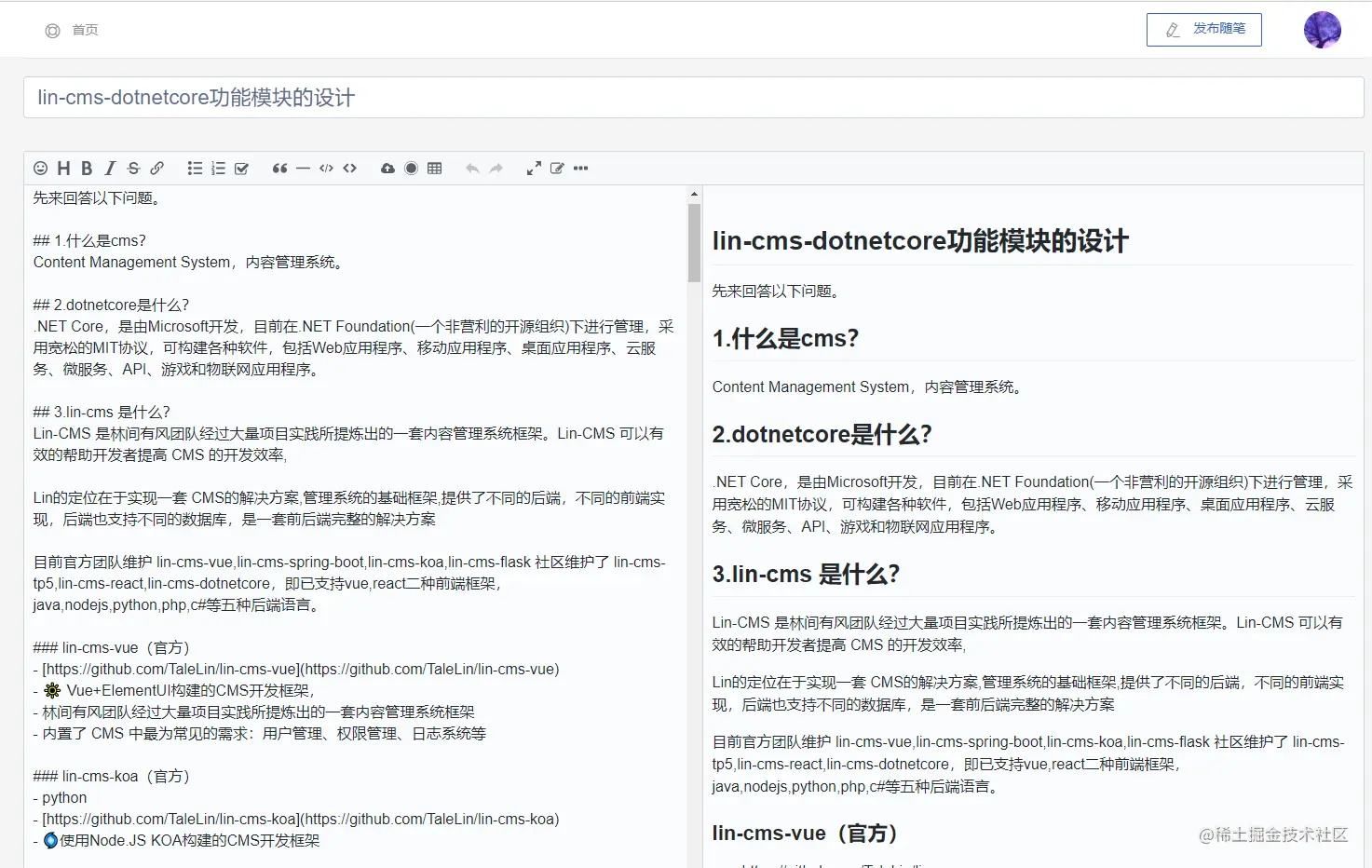Place cursor on '## 3.lin-cms 是什么?' source line
Screen dimensions: 1372x868
[102, 413]
